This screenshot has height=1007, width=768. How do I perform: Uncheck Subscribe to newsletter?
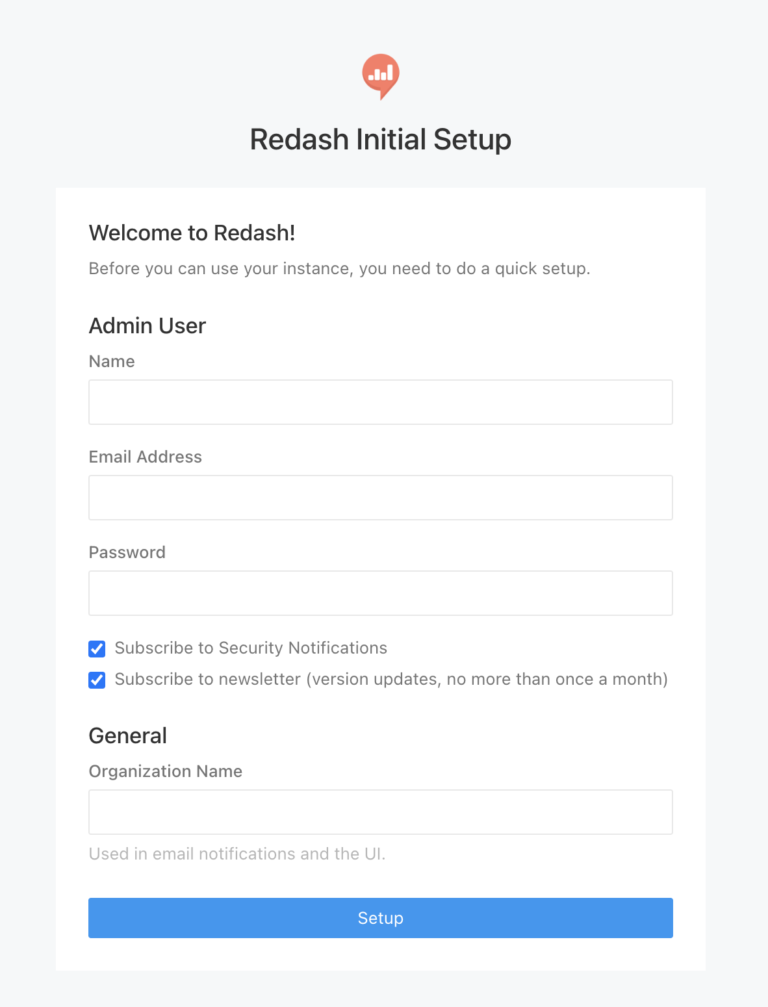96,679
